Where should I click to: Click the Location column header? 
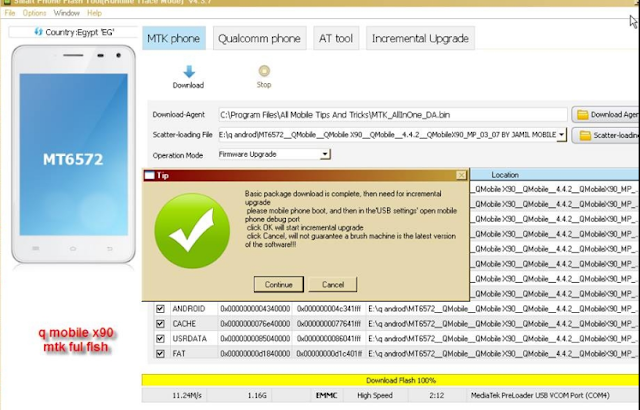505,175
